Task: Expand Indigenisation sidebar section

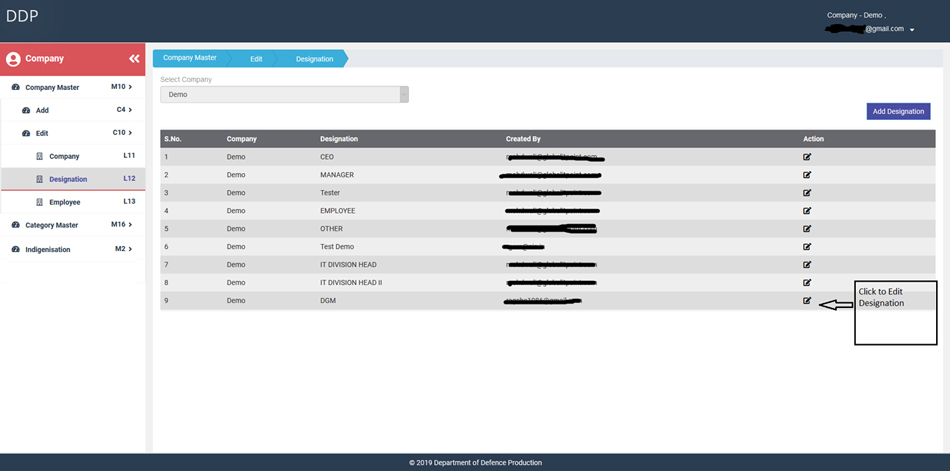Action: coord(72,249)
